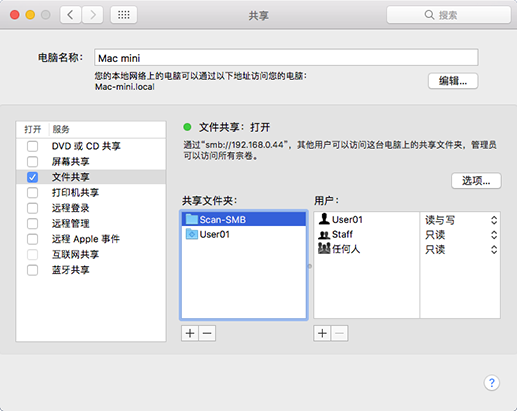Viewport: 517px width, 411px height.
Task: Enable 远程 Apple 事件 checkbox
Action: [x=32, y=239]
